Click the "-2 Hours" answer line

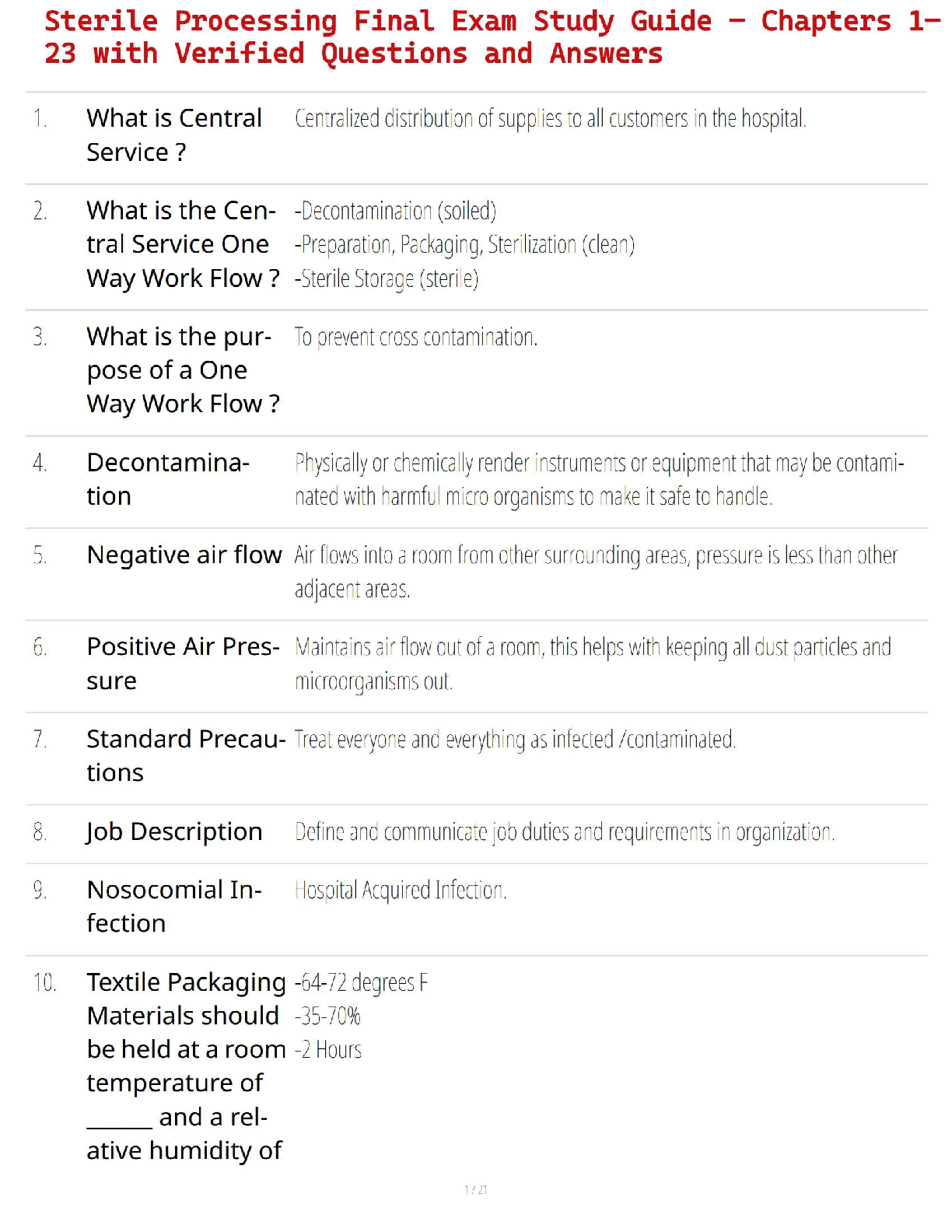[328, 1050]
